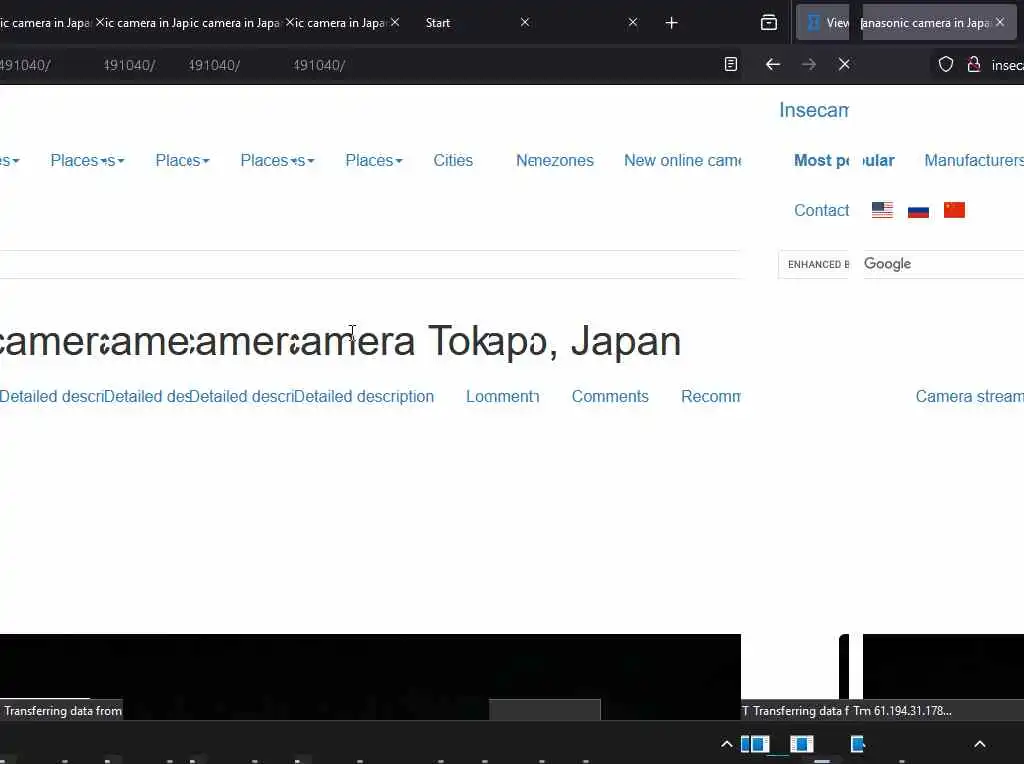Click the fully written Detailed description link
This screenshot has width=1024, height=764.
363,396
